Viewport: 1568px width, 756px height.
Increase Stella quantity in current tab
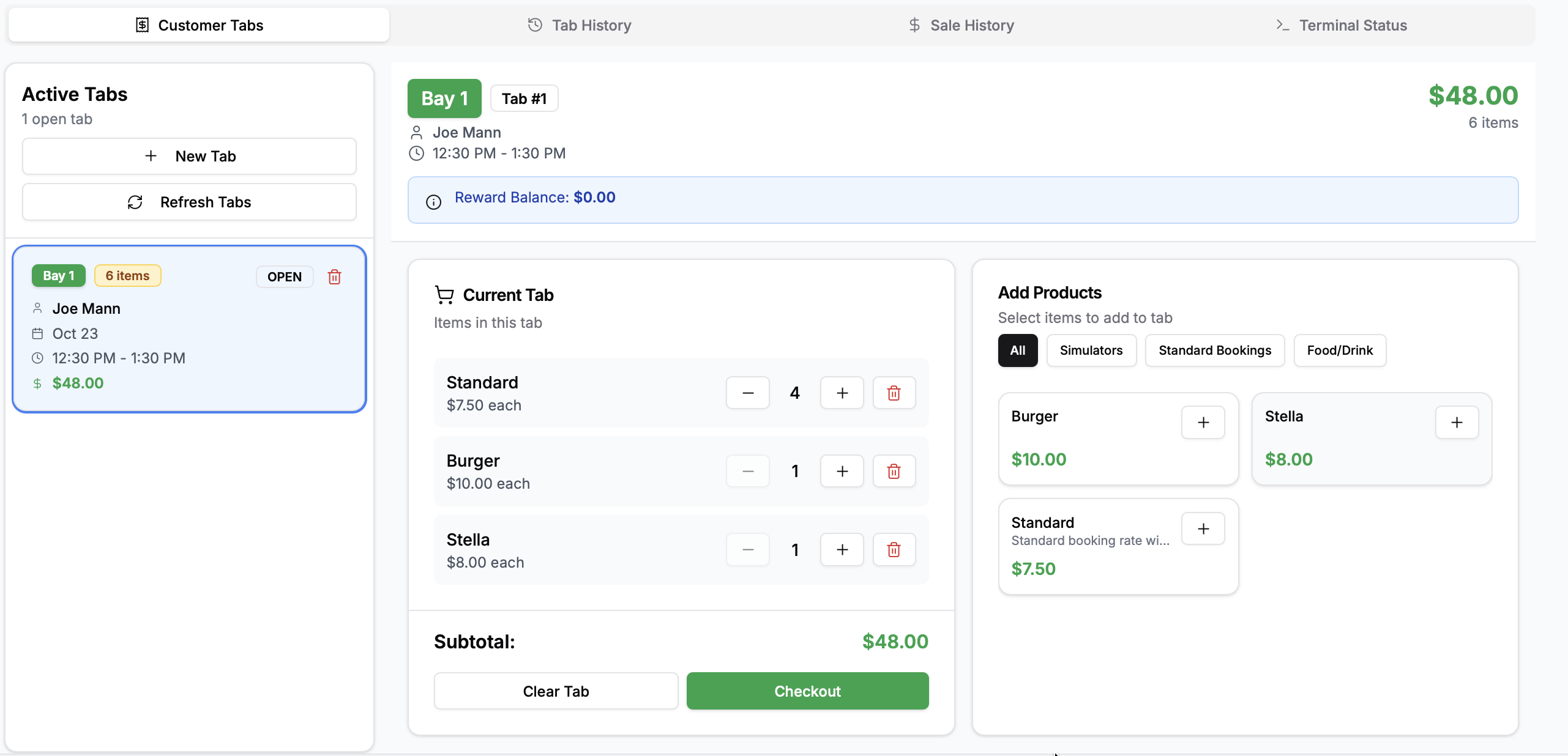(842, 549)
